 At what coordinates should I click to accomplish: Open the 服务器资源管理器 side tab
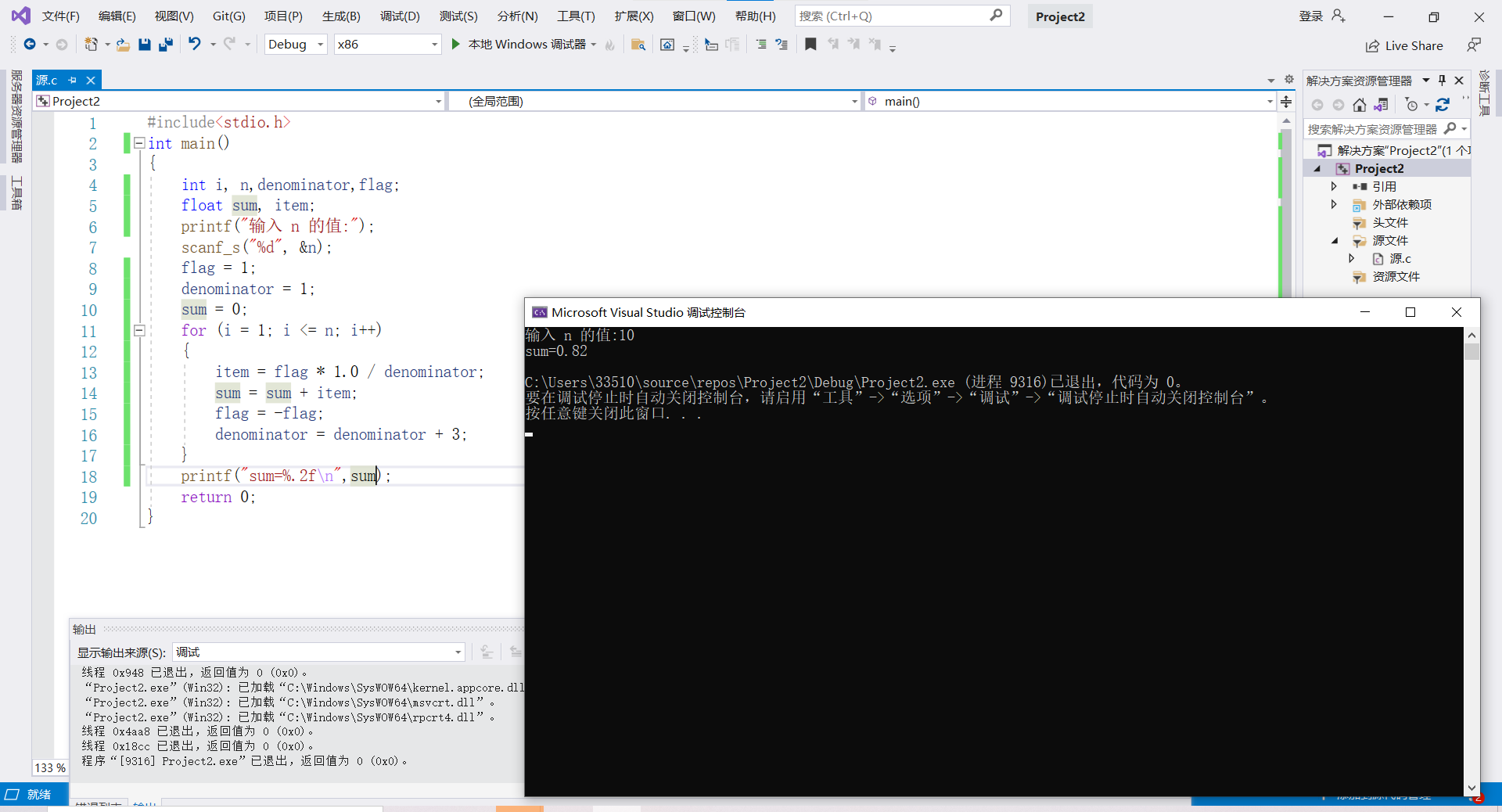16,116
